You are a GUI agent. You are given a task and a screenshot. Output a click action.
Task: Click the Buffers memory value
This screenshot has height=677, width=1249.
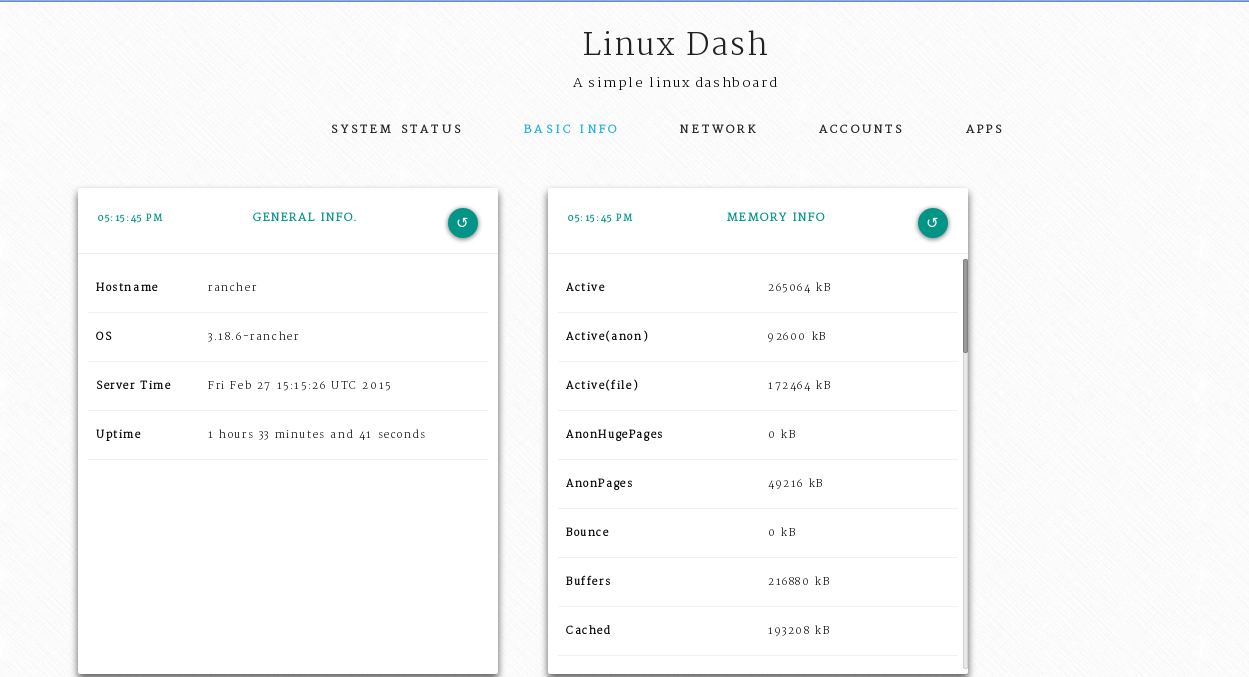(x=799, y=581)
